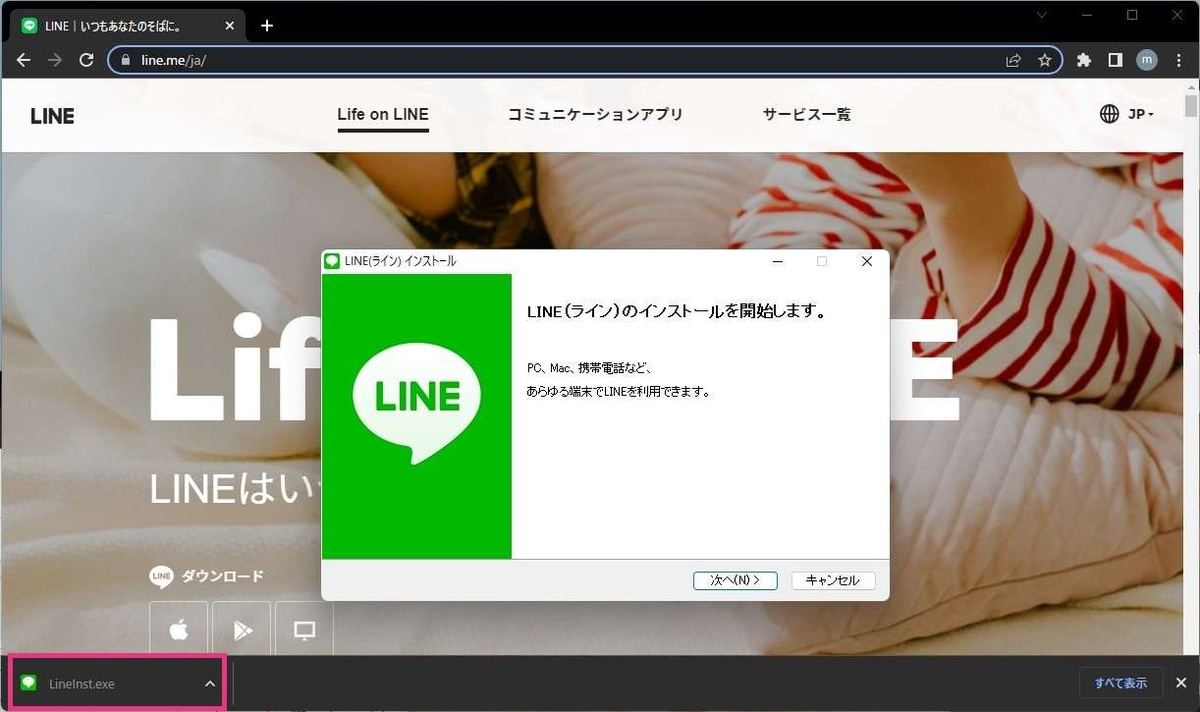Open the tab search chevron in title bar
Viewport: 1200px width, 712px height.
[1042, 15]
